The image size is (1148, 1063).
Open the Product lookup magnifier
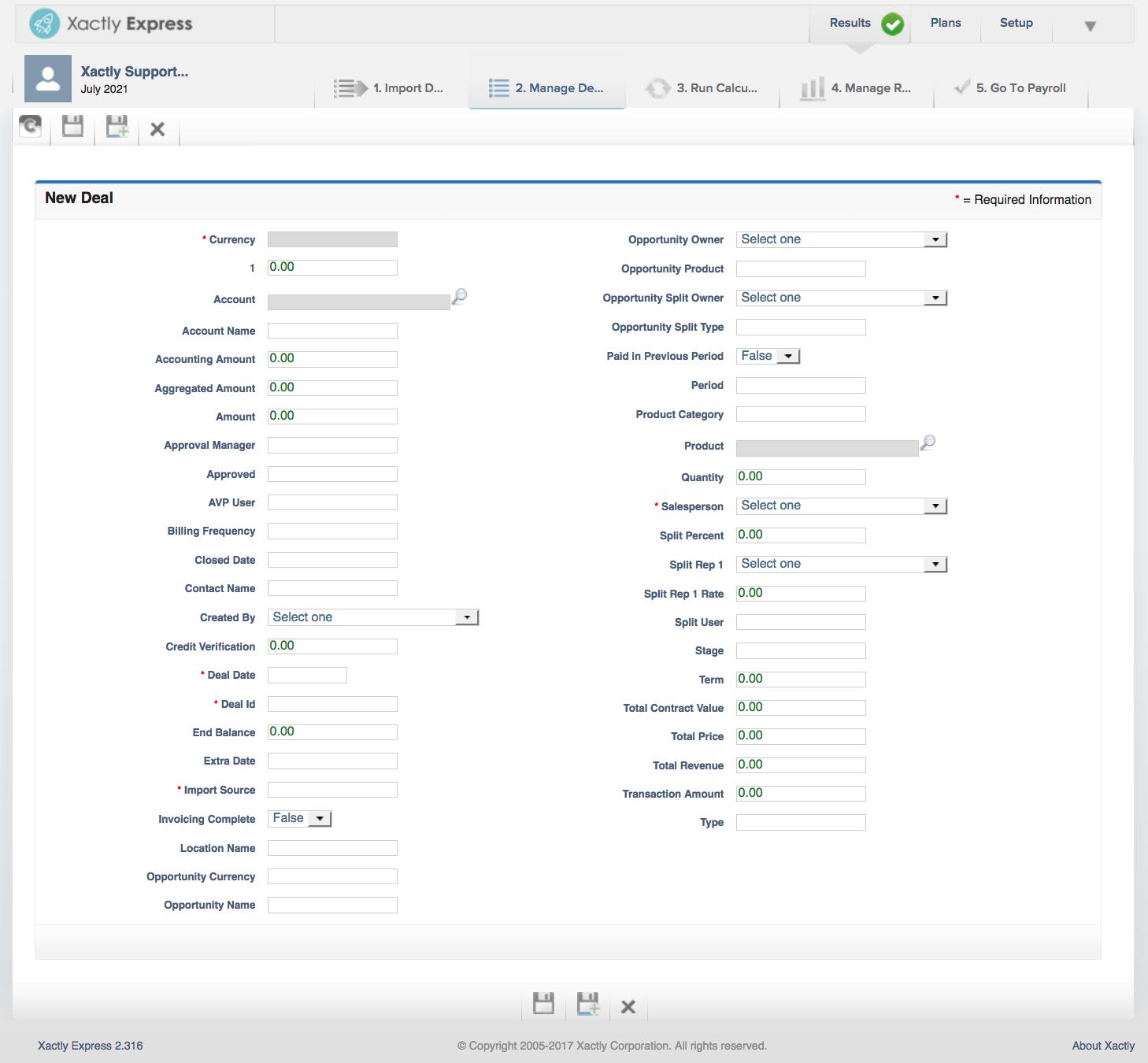pyautogui.click(x=928, y=443)
